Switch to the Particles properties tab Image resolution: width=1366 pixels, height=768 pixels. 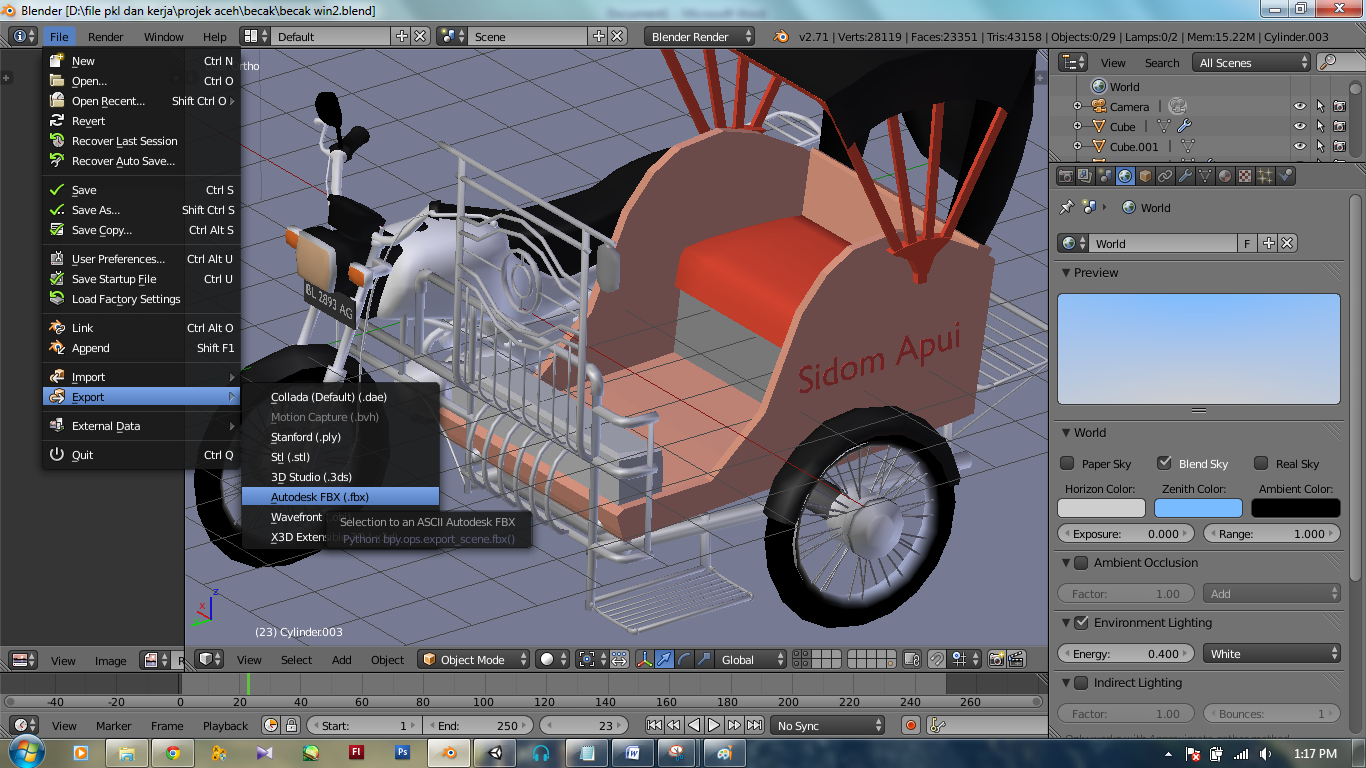1266,175
